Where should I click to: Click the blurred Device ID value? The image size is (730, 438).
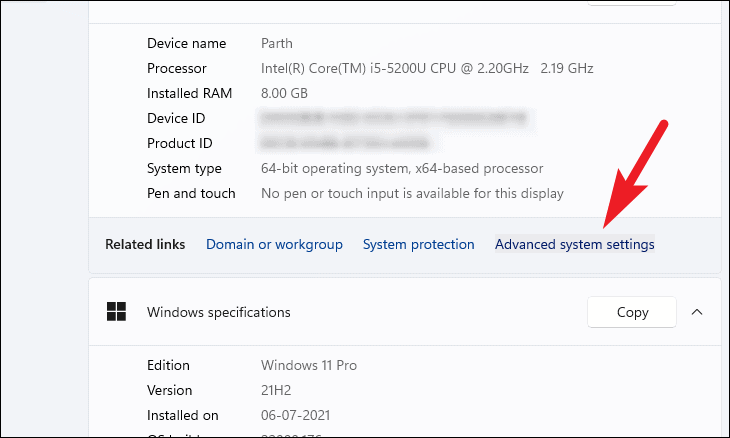394,119
